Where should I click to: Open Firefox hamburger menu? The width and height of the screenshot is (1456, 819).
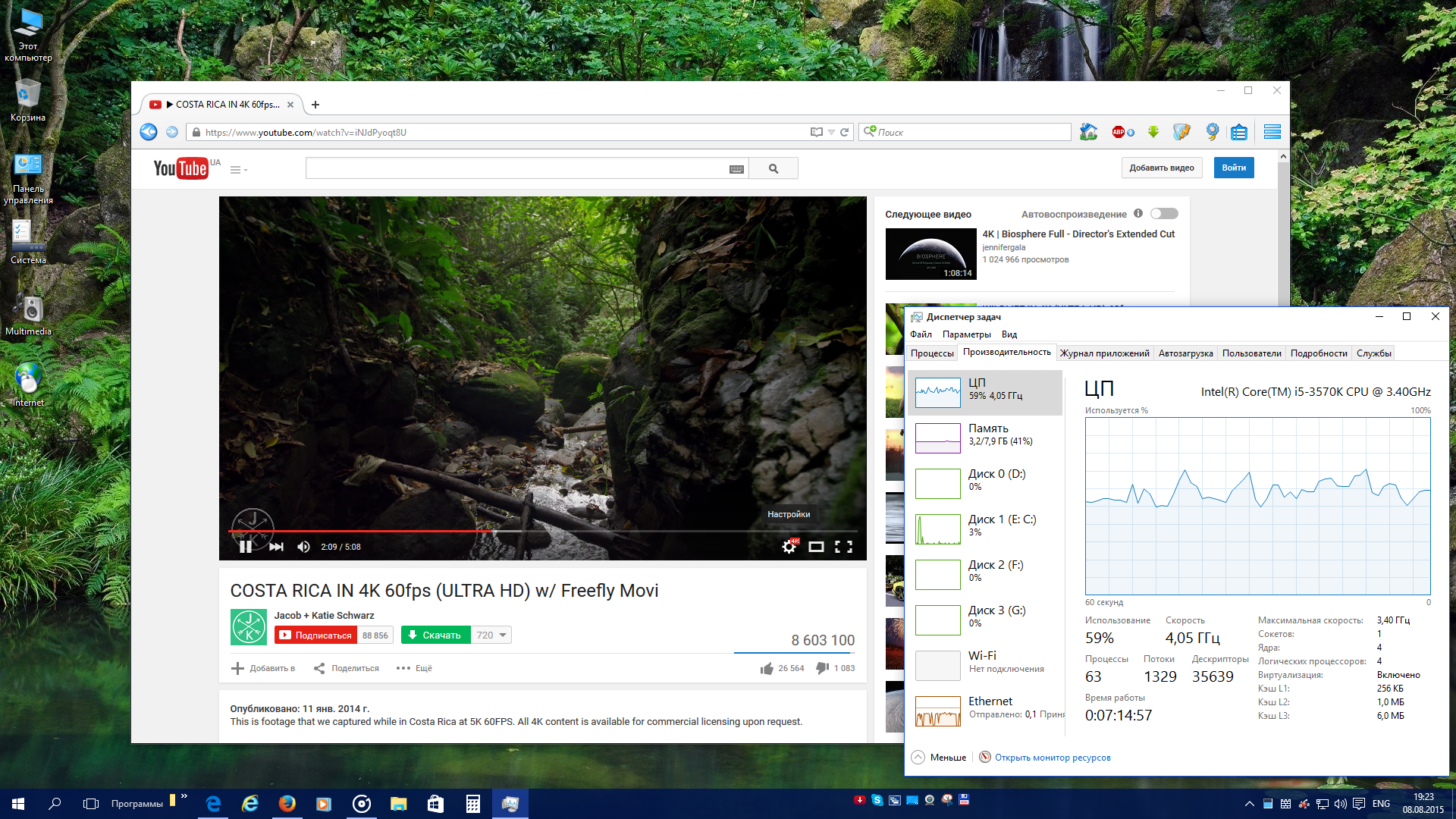[1272, 132]
